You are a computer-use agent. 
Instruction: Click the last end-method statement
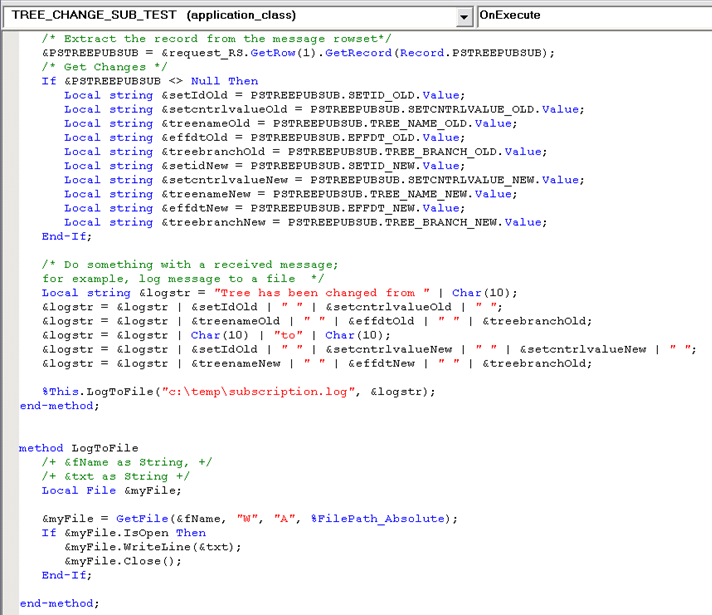pos(59,603)
